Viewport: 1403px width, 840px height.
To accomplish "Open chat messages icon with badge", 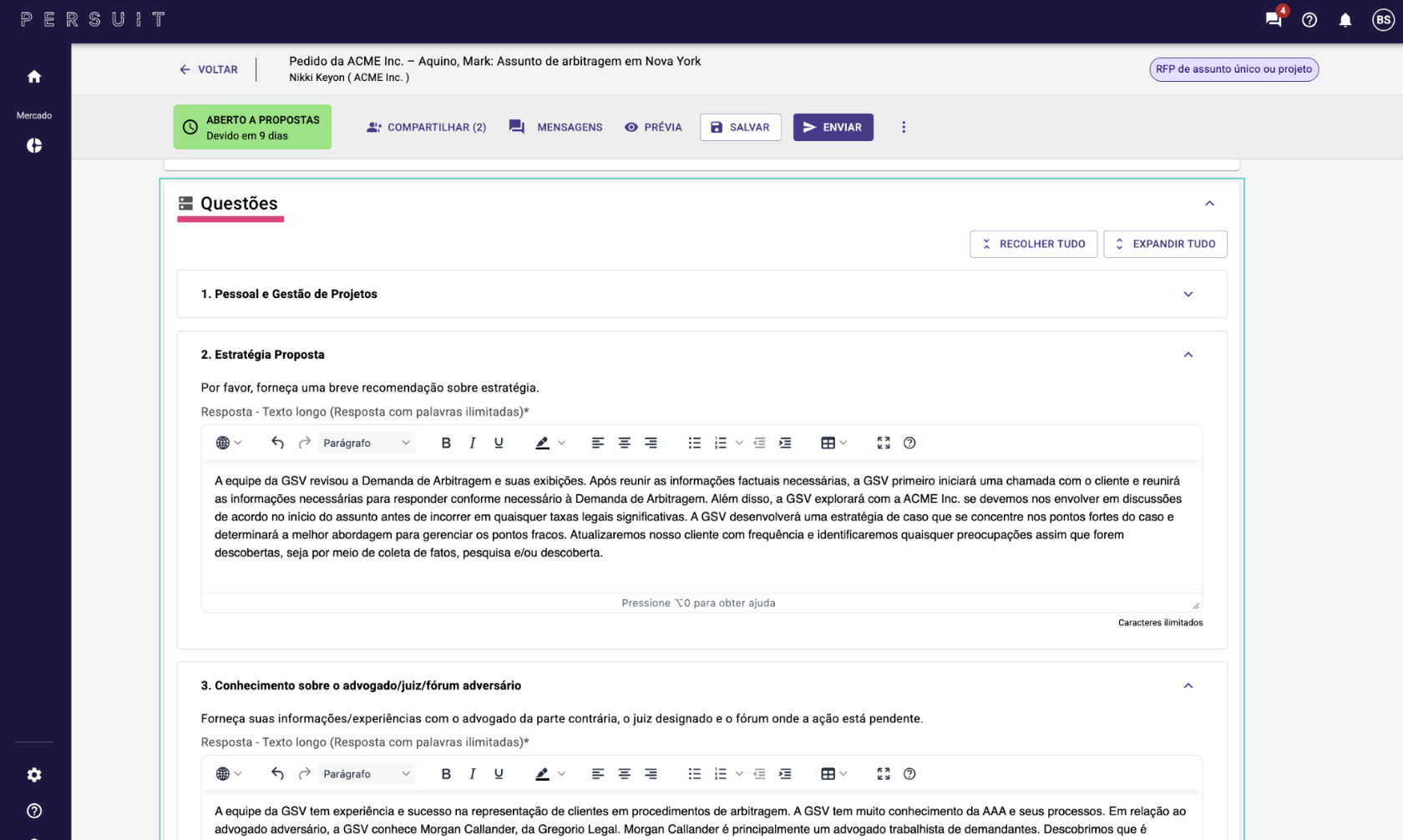I will coord(1274,18).
